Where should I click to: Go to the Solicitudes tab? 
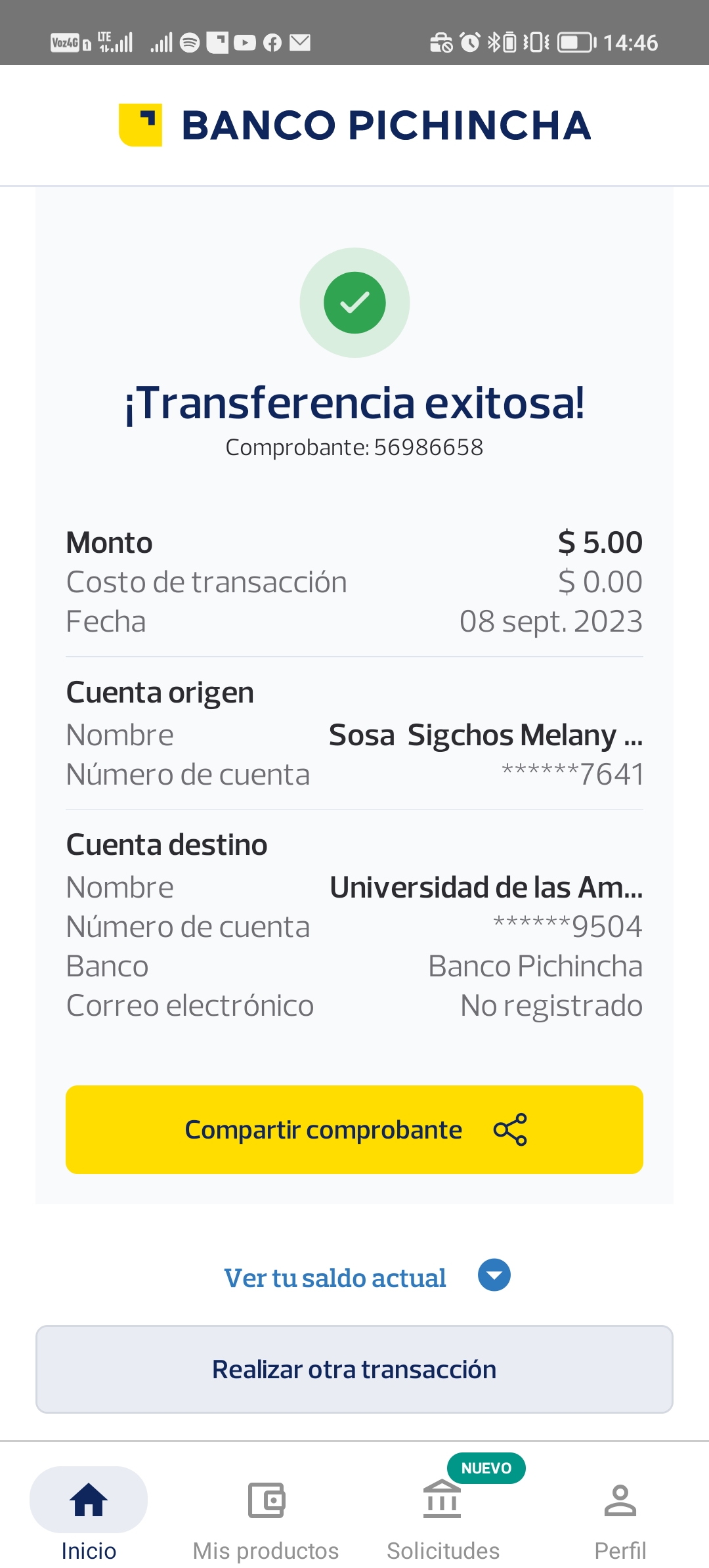pos(443,1550)
